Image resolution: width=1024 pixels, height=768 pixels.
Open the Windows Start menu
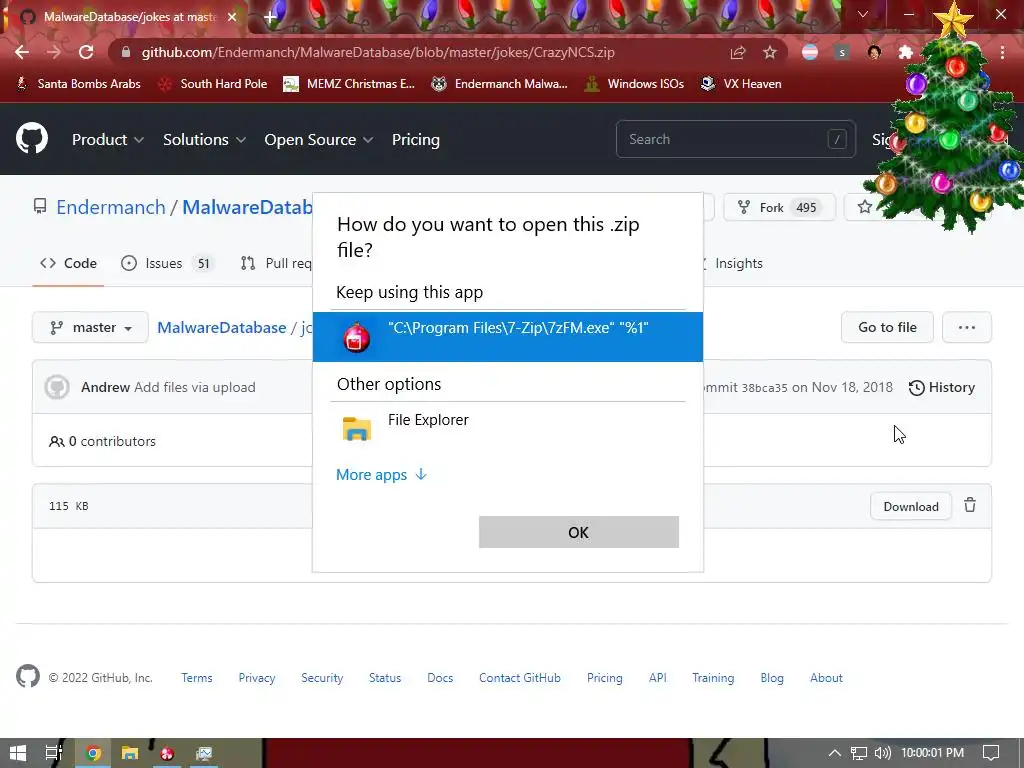tap(18, 753)
